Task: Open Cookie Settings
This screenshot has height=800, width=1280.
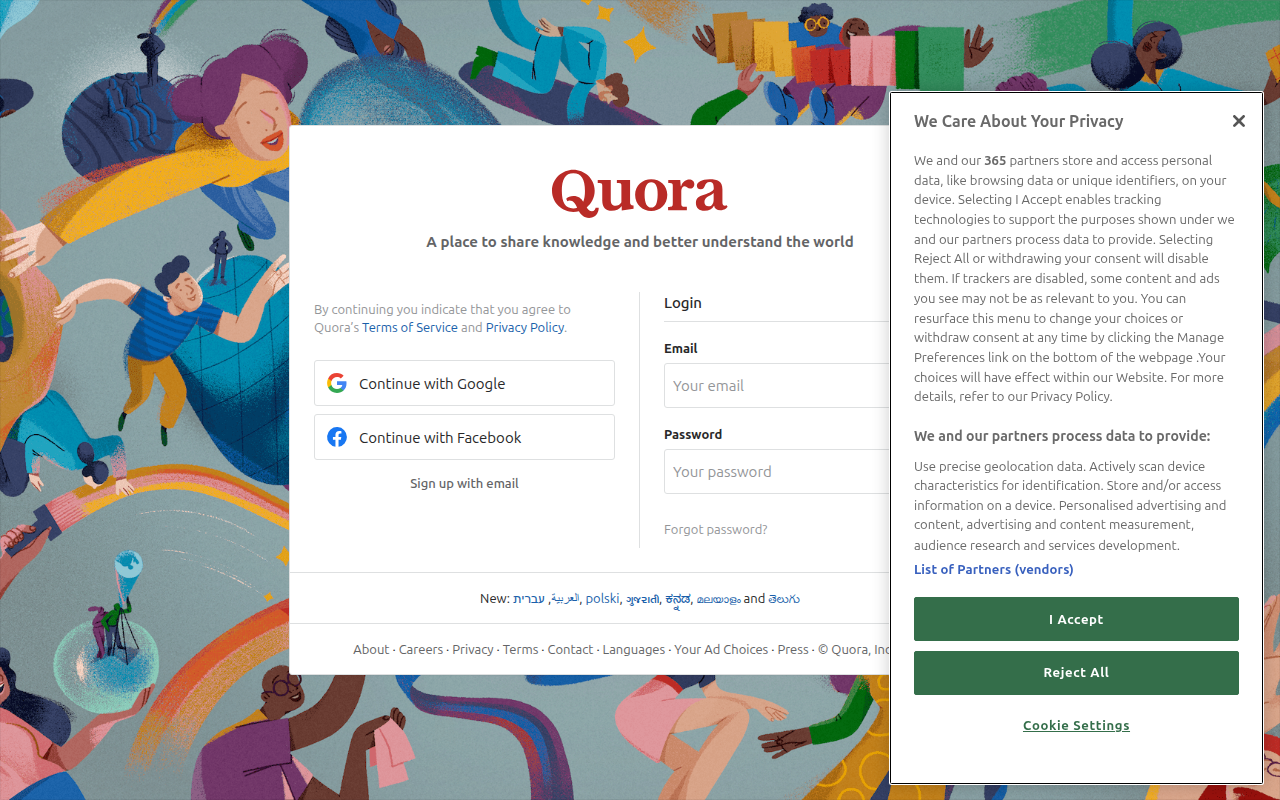Action: click(1076, 725)
